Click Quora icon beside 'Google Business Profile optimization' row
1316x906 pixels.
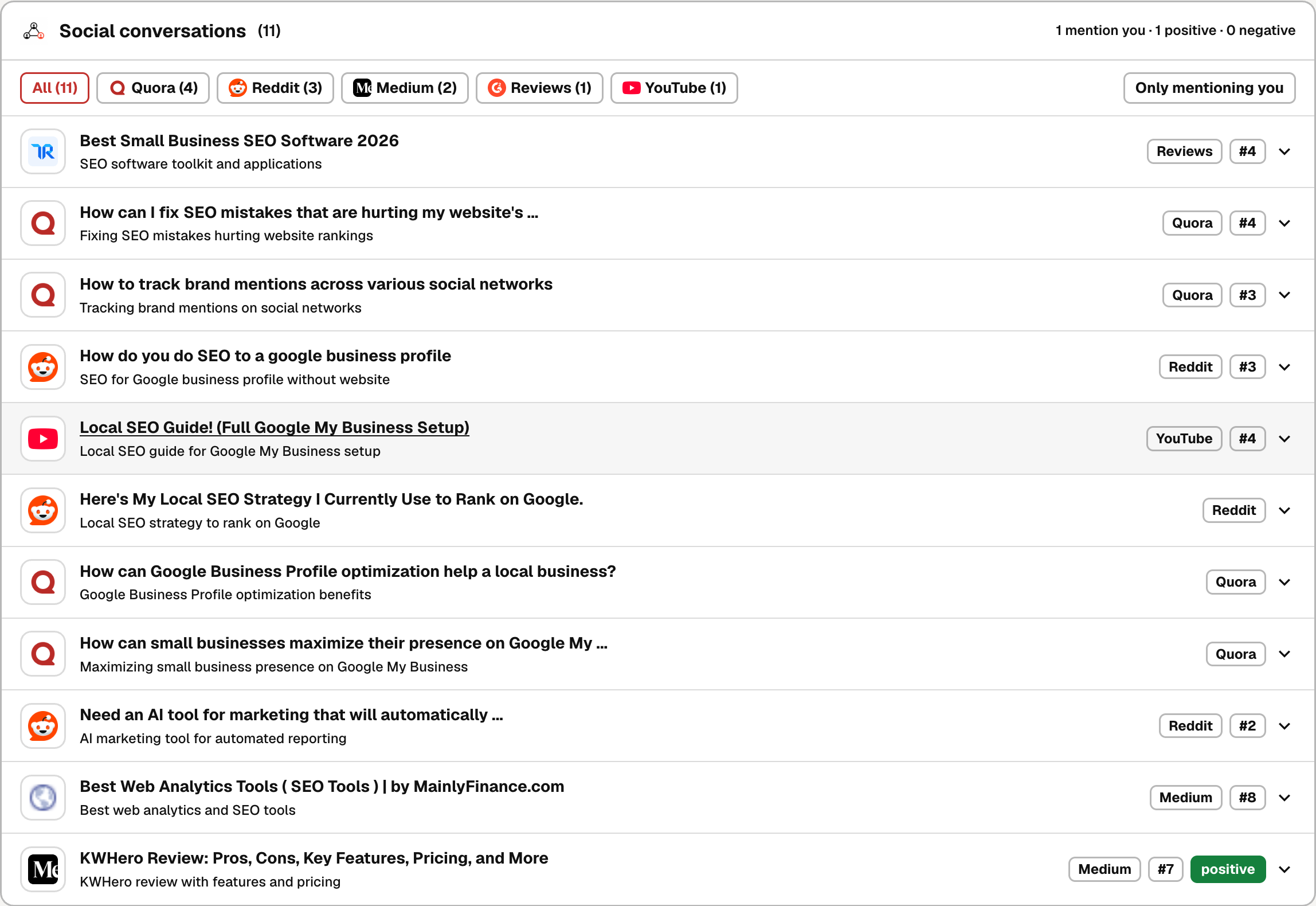43,582
